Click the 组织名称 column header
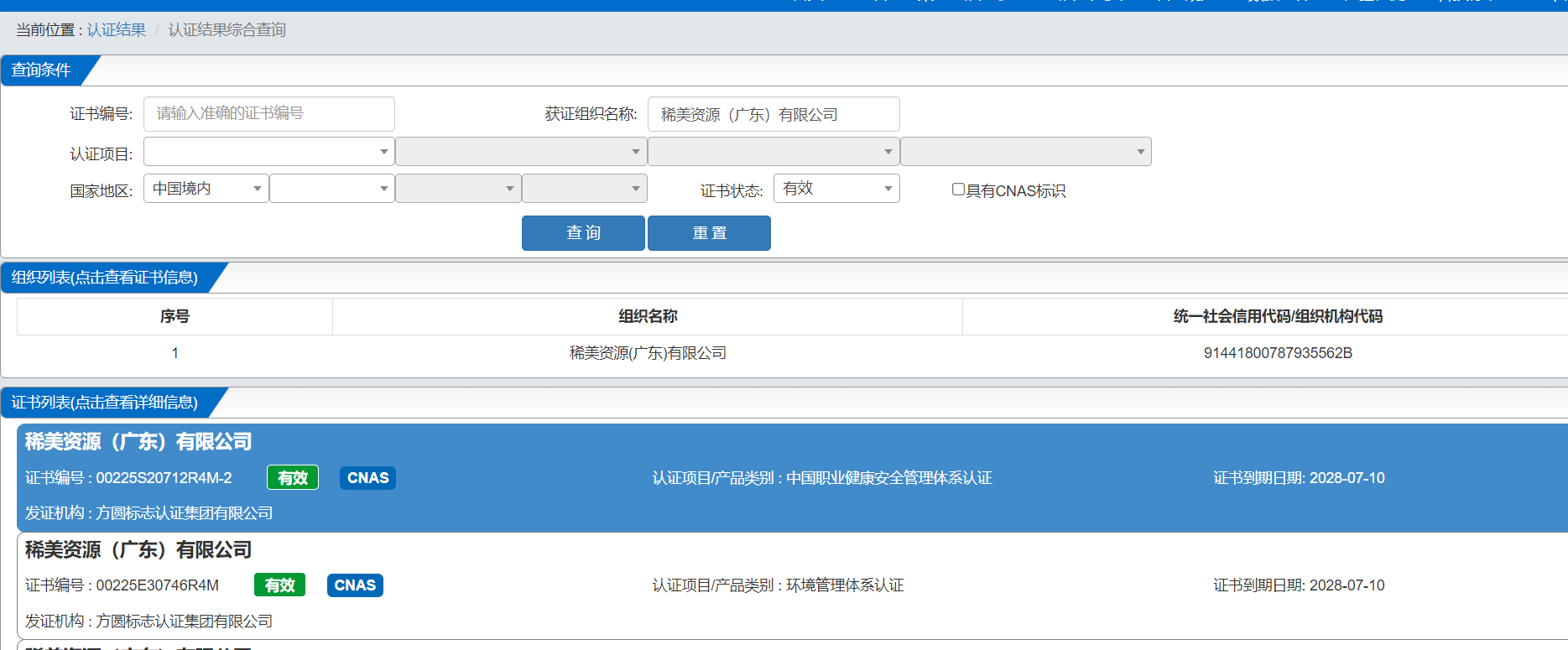The image size is (1568, 650). tap(648, 316)
